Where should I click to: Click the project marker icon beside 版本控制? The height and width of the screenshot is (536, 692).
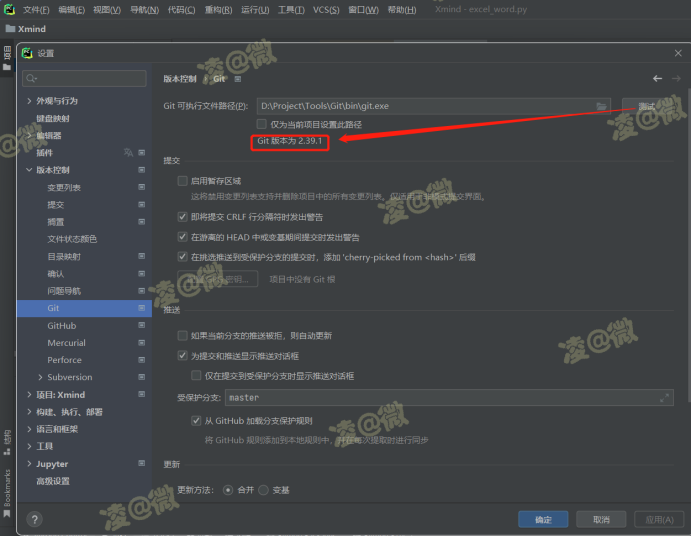click(x=142, y=170)
